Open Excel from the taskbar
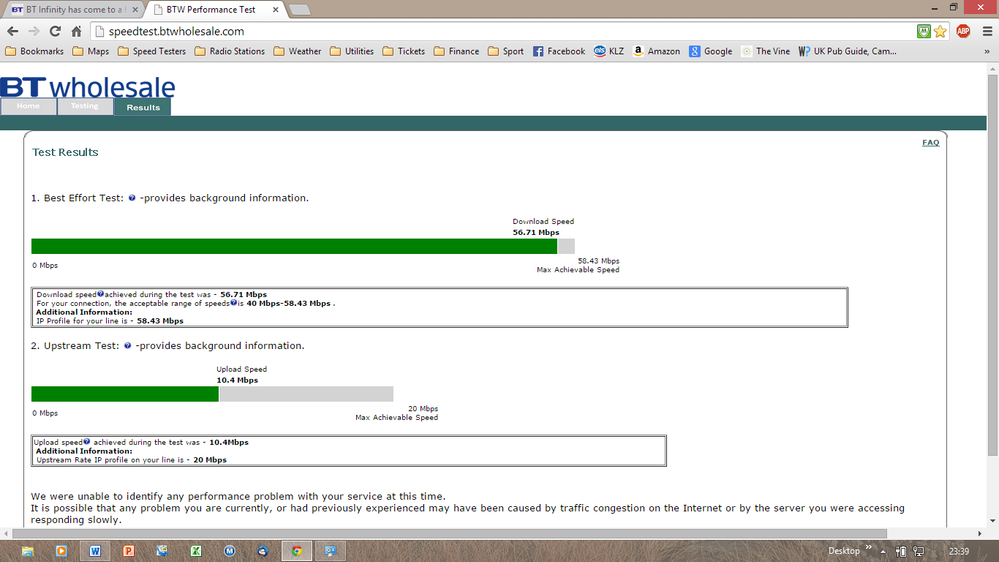 (196, 551)
